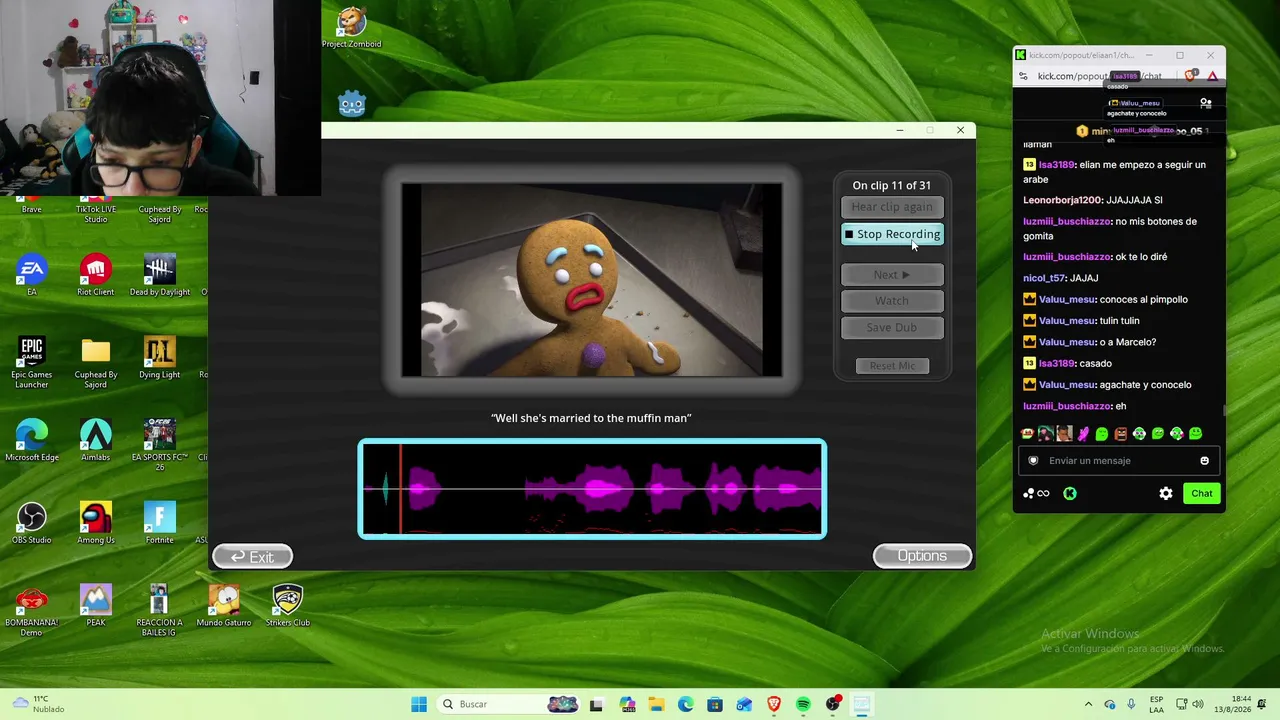Show hidden system tray icons
This screenshot has height=720, width=1280.
[x=1089, y=704]
